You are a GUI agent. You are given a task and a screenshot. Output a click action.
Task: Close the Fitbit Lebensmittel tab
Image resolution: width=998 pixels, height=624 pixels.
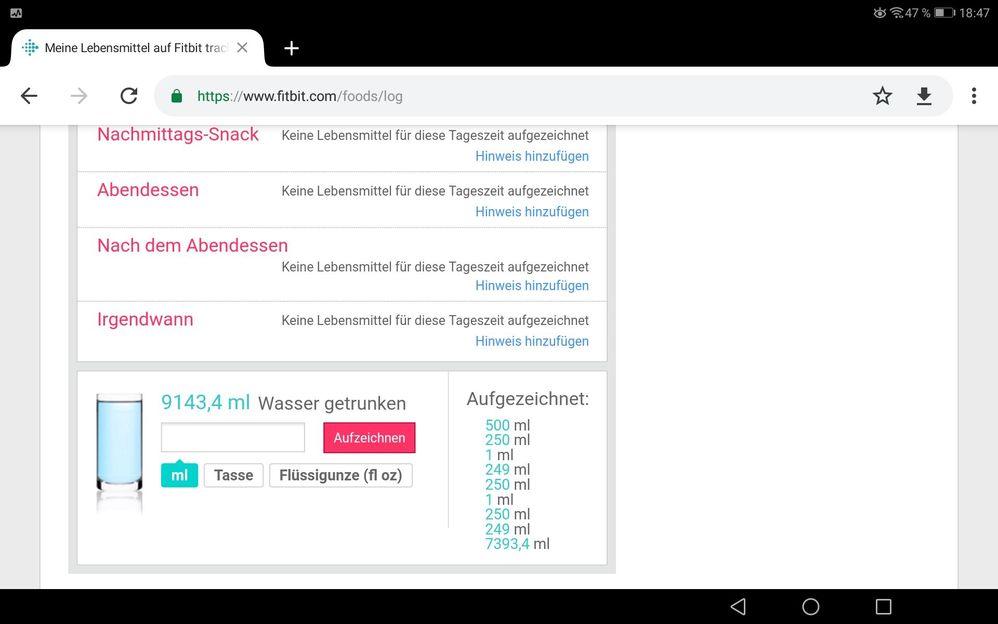pos(242,48)
